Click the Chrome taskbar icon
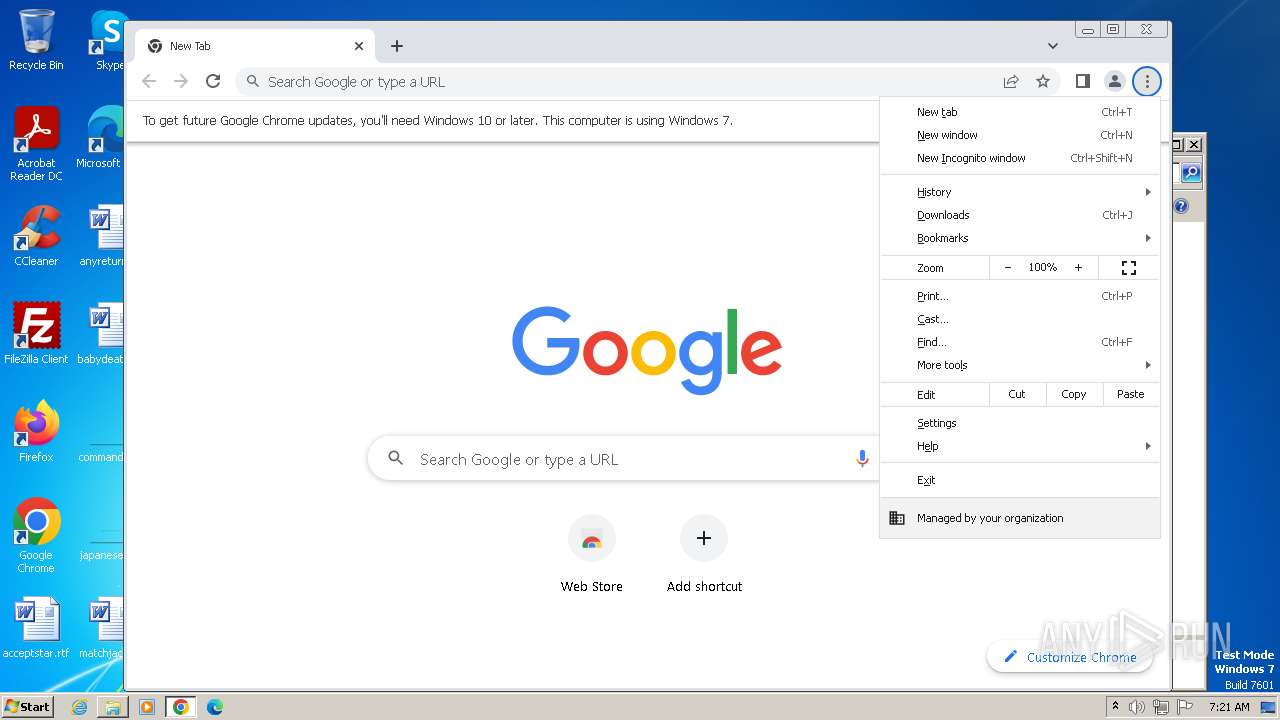 [x=180, y=707]
